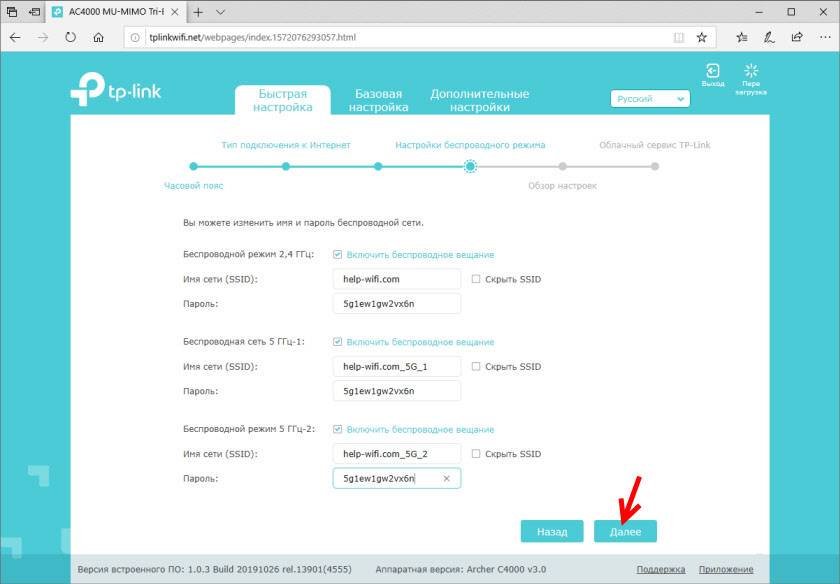This screenshot has height=584, width=840.
Task: Click the set tabs aside icon
Action: pos(34,12)
